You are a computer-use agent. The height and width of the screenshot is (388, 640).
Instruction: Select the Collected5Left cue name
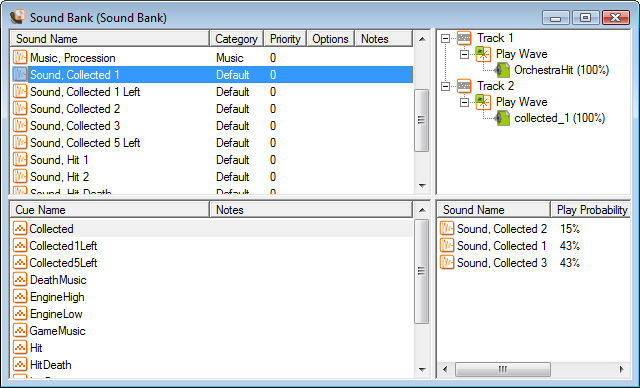(63, 263)
